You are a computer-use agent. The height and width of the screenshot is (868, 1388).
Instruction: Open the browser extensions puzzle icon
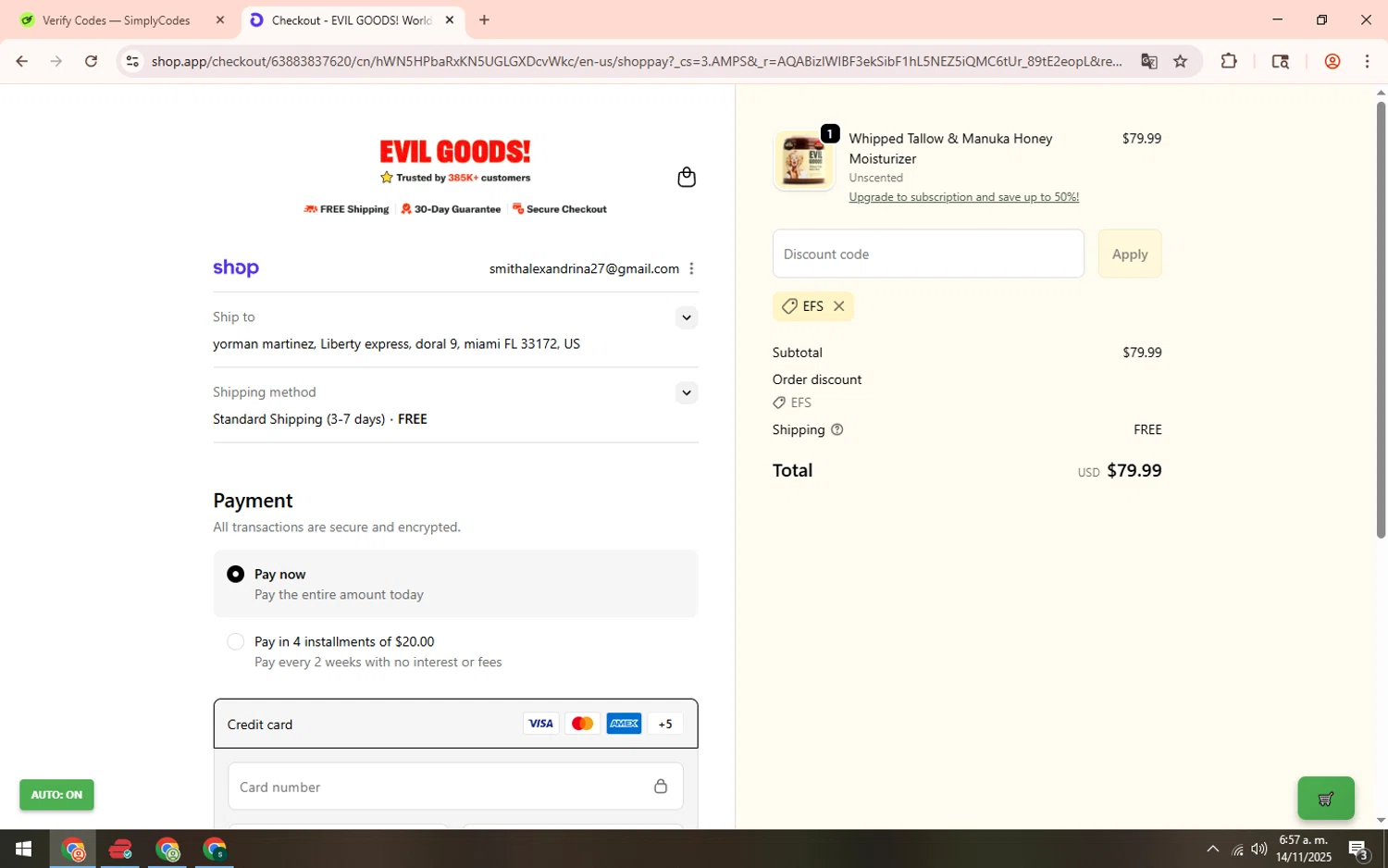1229,61
